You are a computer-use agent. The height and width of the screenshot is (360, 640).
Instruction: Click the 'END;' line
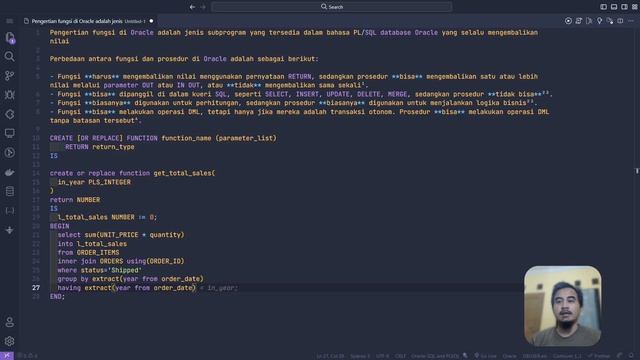tap(57, 296)
